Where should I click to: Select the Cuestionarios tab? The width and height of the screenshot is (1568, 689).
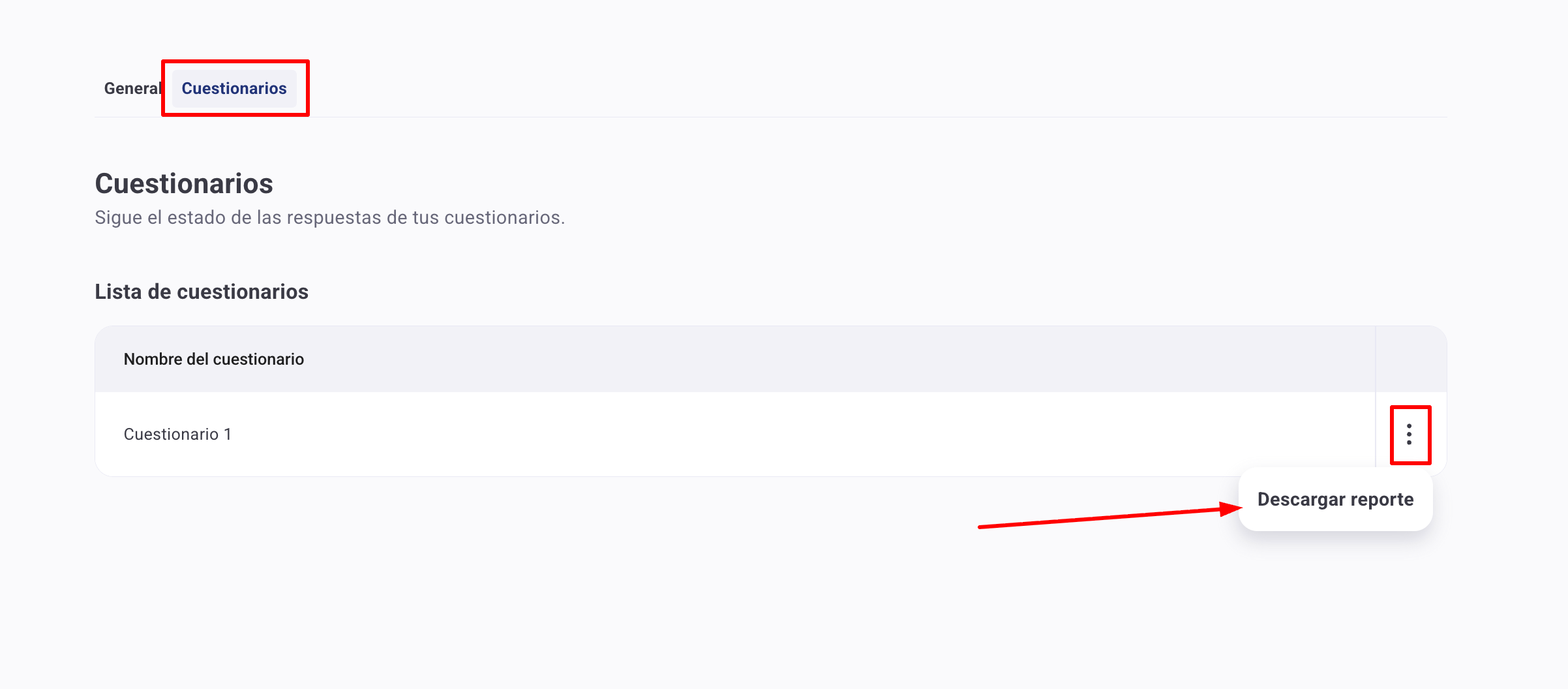click(234, 88)
